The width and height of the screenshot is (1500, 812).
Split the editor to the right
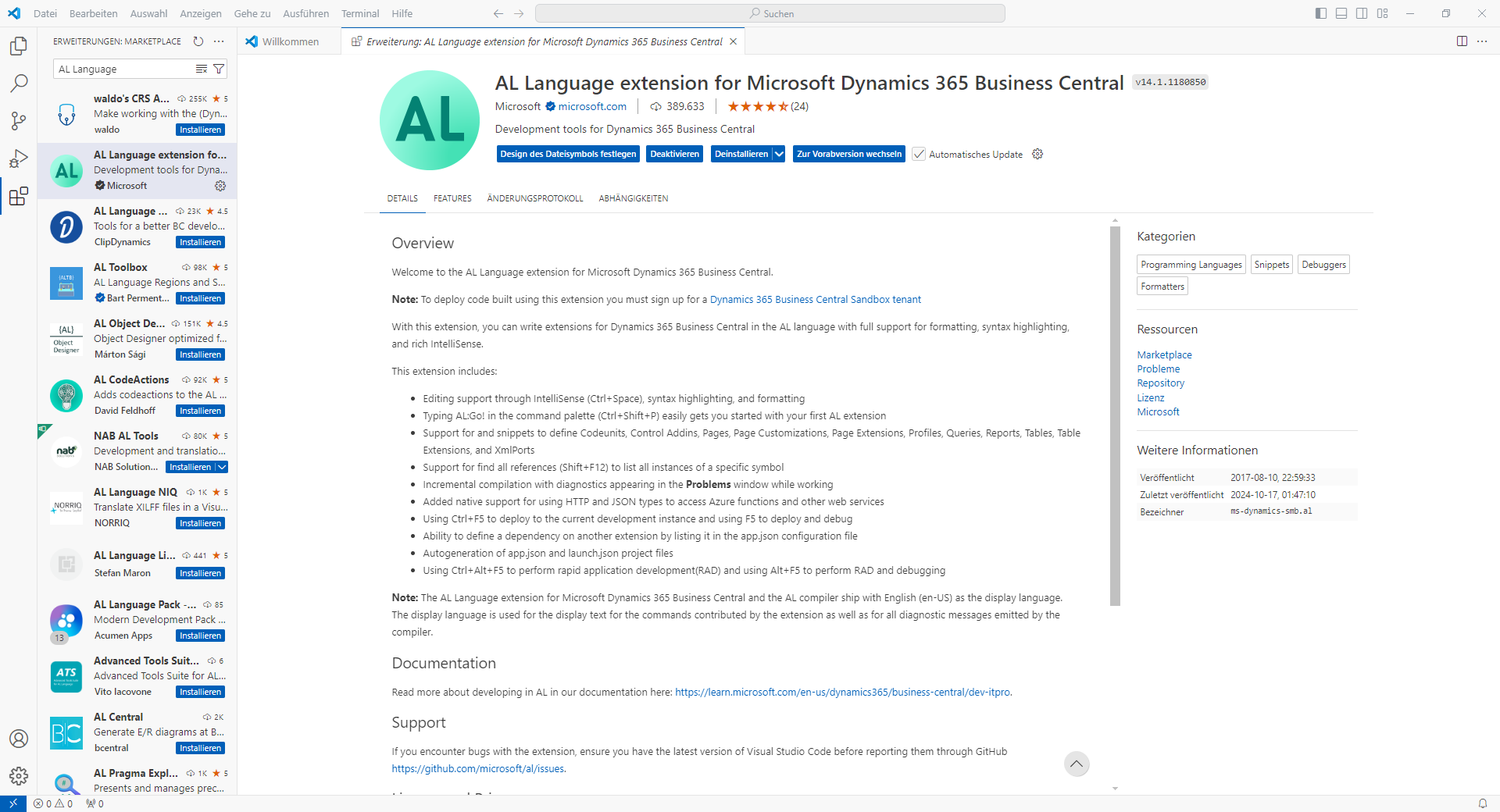coord(1462,41)
